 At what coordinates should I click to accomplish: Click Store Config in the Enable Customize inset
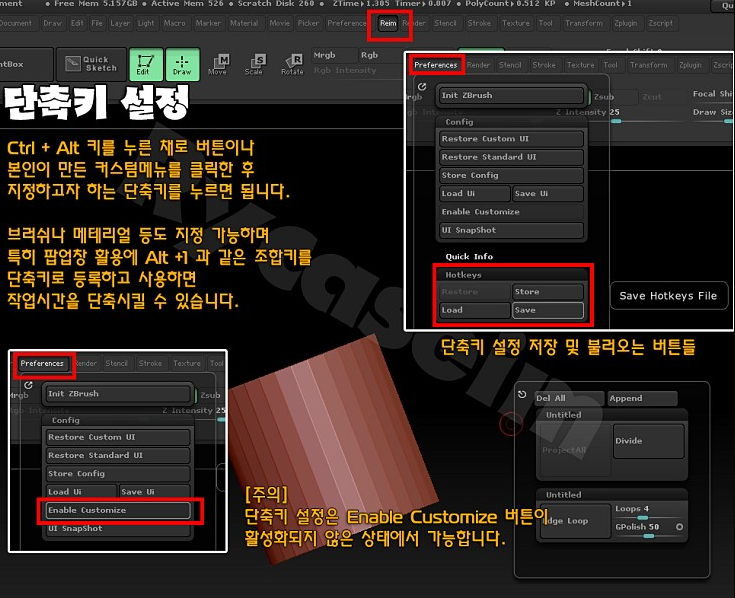118,473
